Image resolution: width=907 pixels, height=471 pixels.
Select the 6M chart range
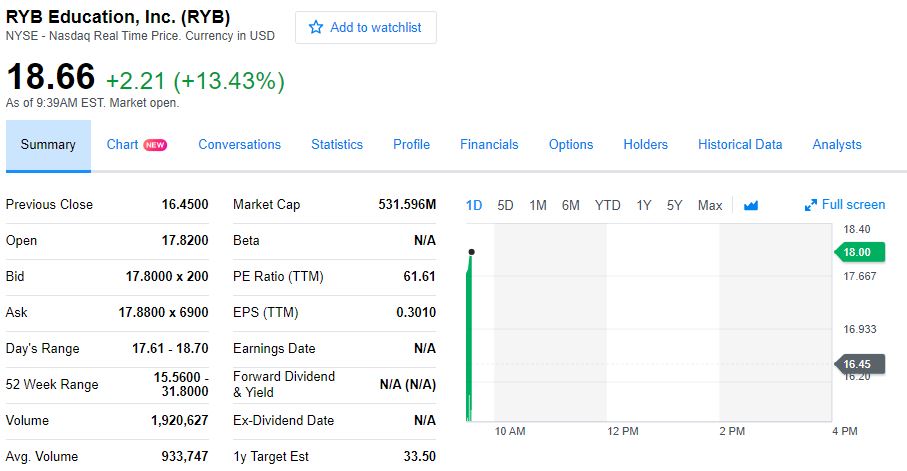[x=570, y=205]
